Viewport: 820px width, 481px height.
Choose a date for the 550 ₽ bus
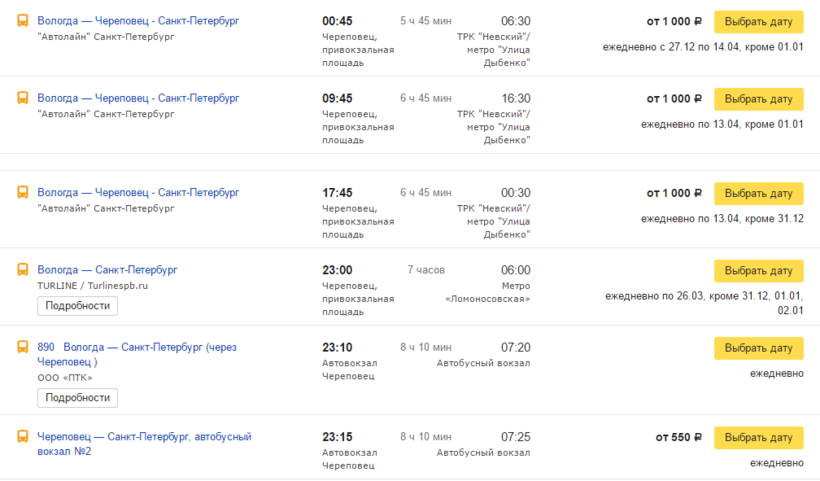[x=759, y=438]
